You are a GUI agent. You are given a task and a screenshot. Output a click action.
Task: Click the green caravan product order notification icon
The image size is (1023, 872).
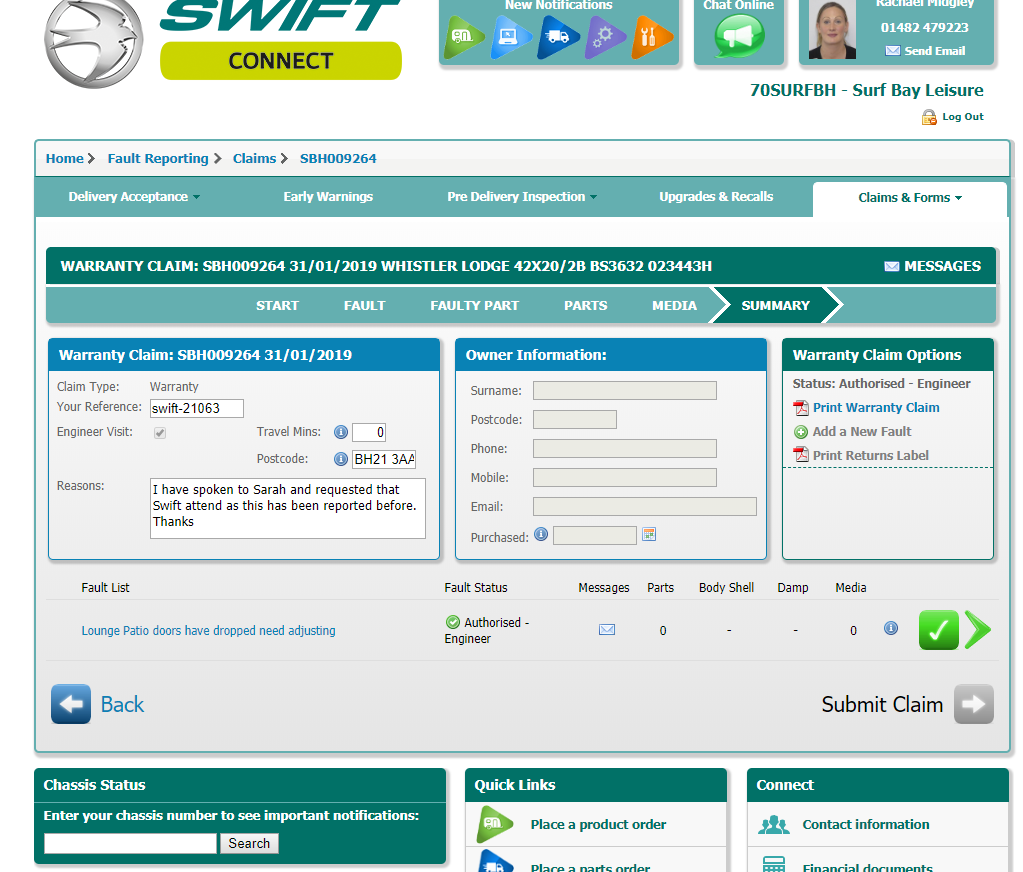[x=463, y=36]
